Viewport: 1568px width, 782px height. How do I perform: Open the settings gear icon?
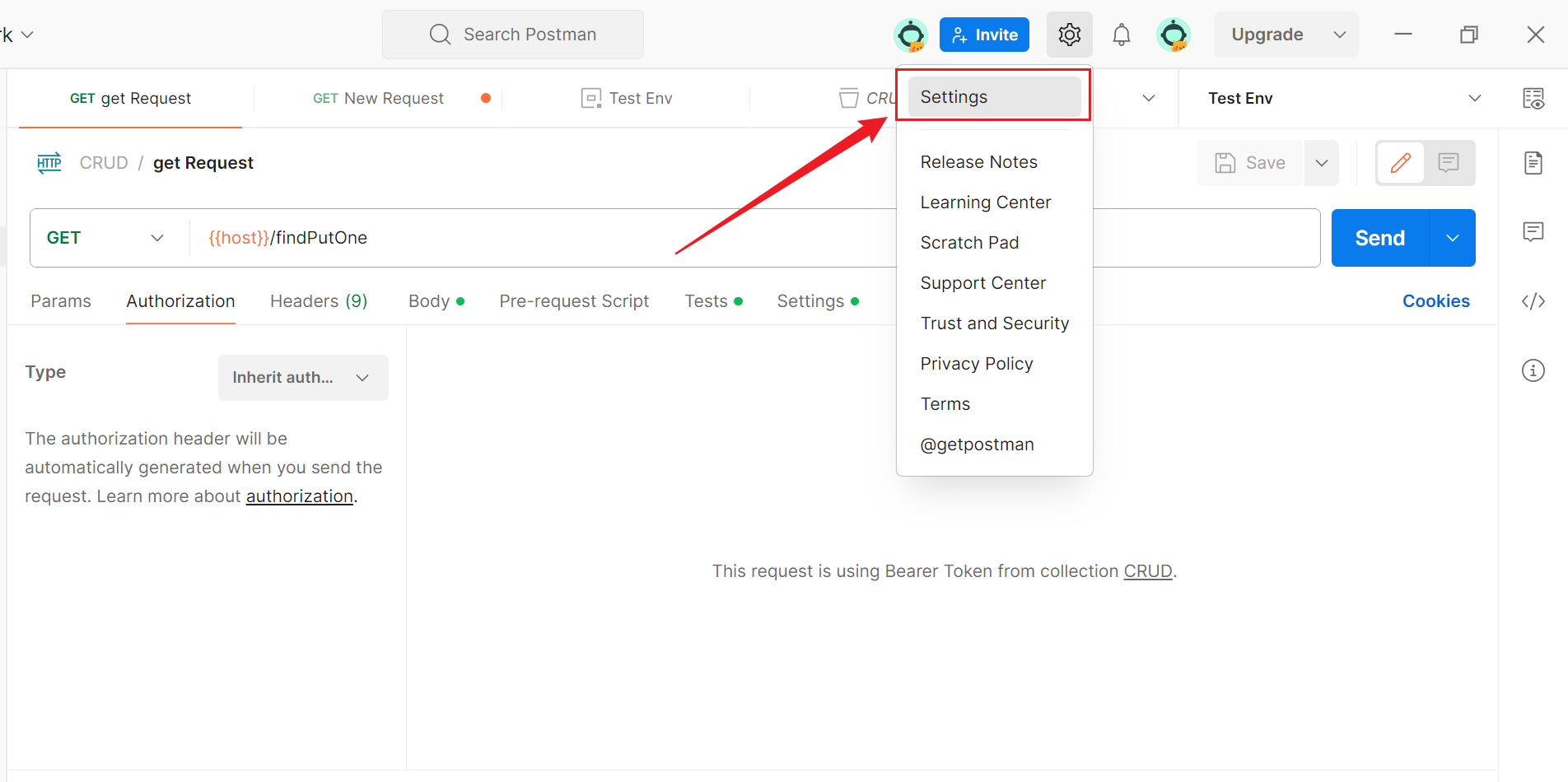coord(1069,35)
